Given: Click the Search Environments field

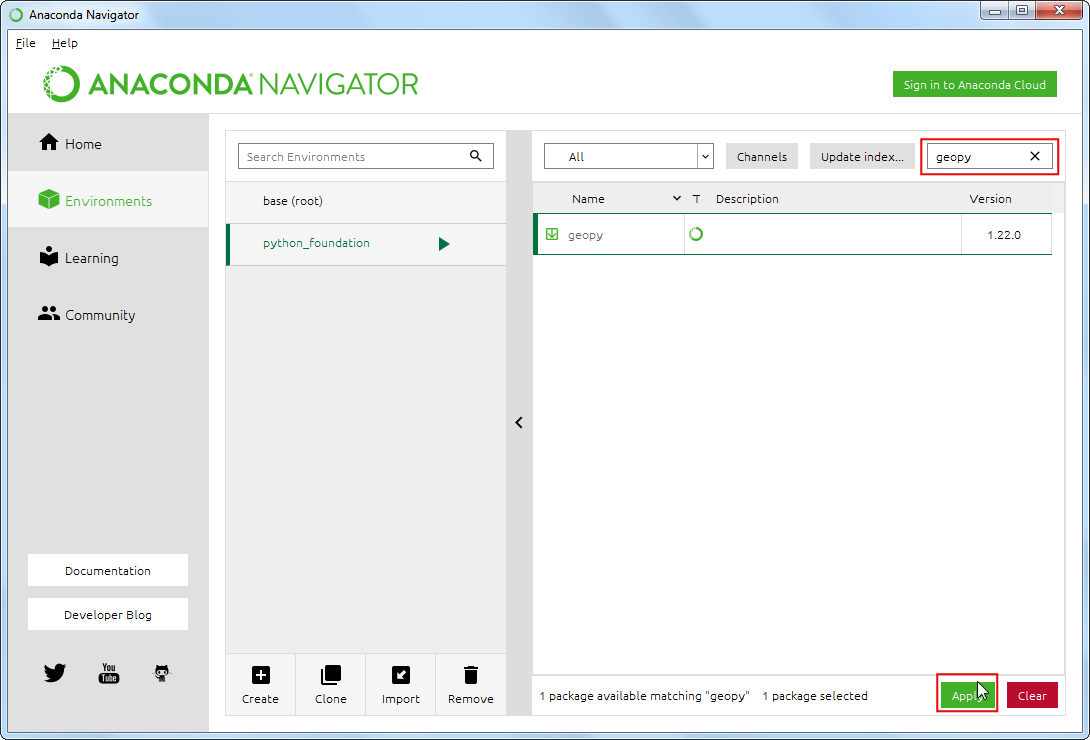Looking at the screenshot, I should pyautogui.click(x=366, y=156).
